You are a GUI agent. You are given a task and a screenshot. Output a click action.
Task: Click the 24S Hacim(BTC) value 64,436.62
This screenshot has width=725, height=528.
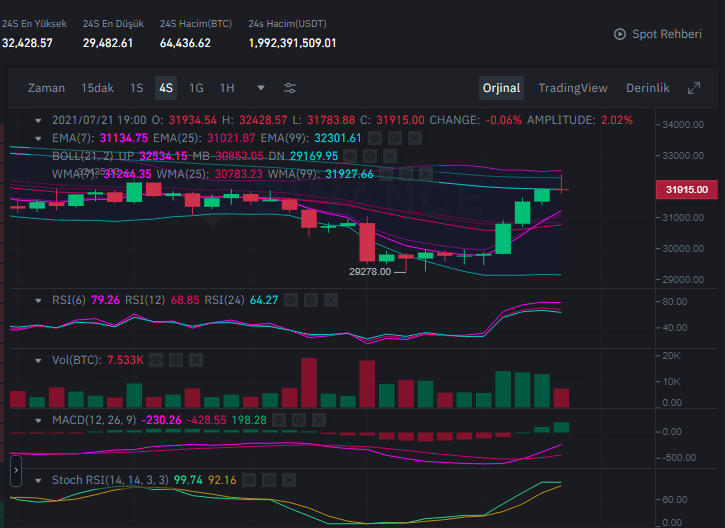(x=185, y=43)
